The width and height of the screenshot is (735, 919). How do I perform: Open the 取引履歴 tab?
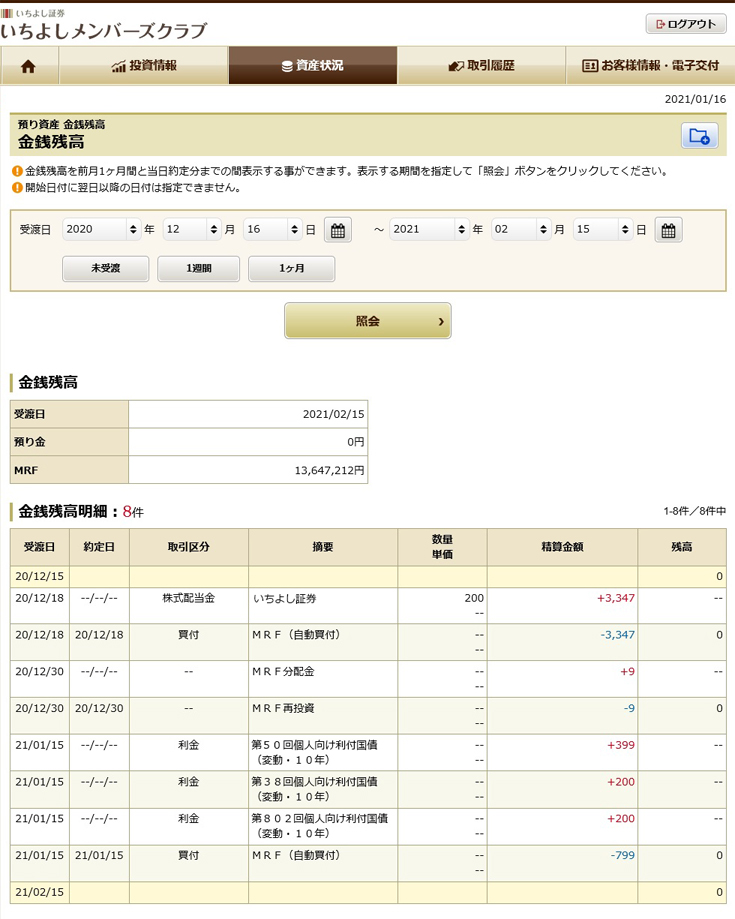(481, 66)
